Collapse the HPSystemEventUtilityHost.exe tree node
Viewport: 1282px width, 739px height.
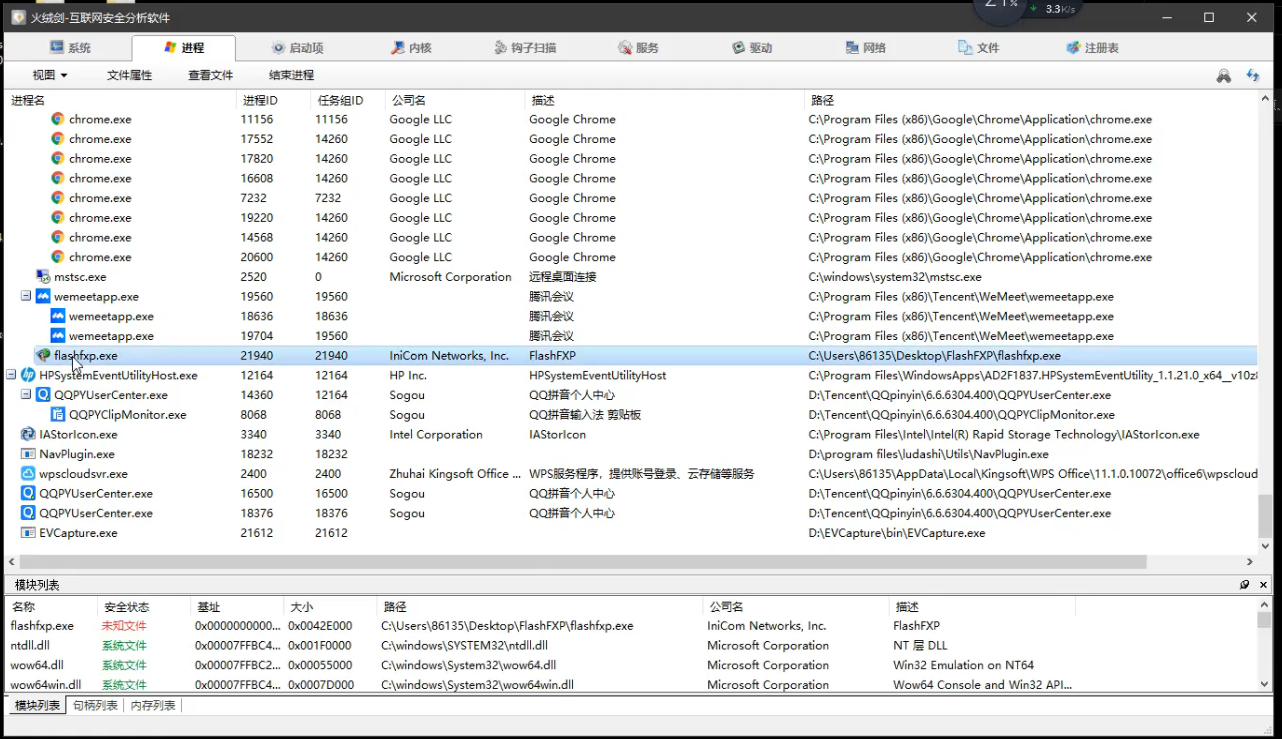tap(12, 375)
